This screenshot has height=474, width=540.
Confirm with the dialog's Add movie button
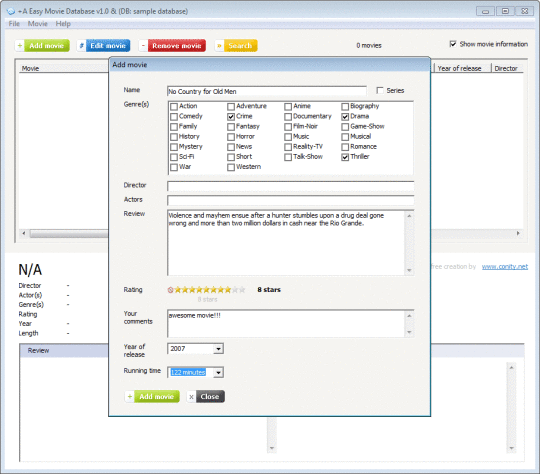tap(156, 396)
